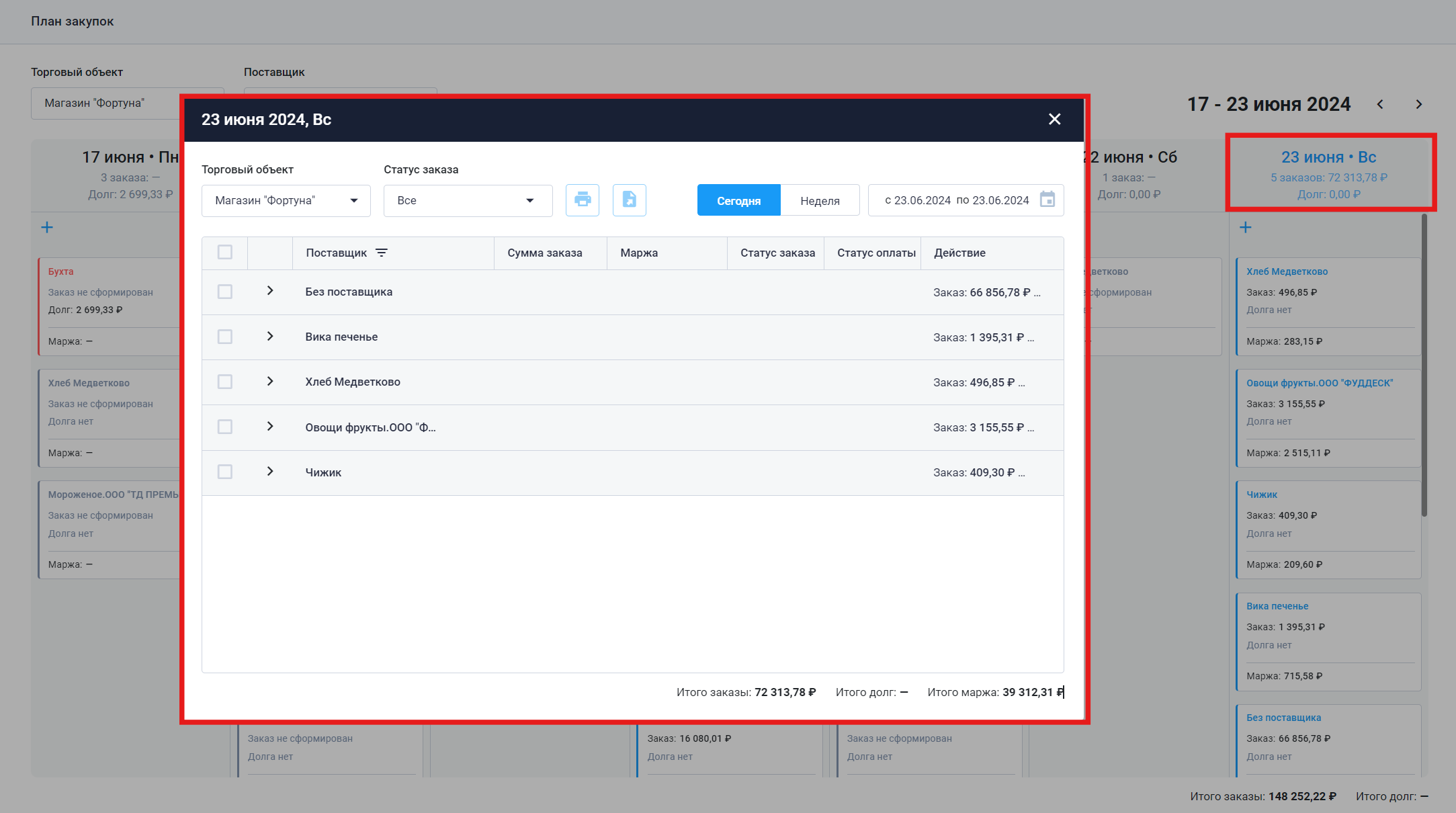Open the Хлеб Медветково card in 23 июня column
The width and height of the screenshot is (1456, 813).
point(1328,306)
